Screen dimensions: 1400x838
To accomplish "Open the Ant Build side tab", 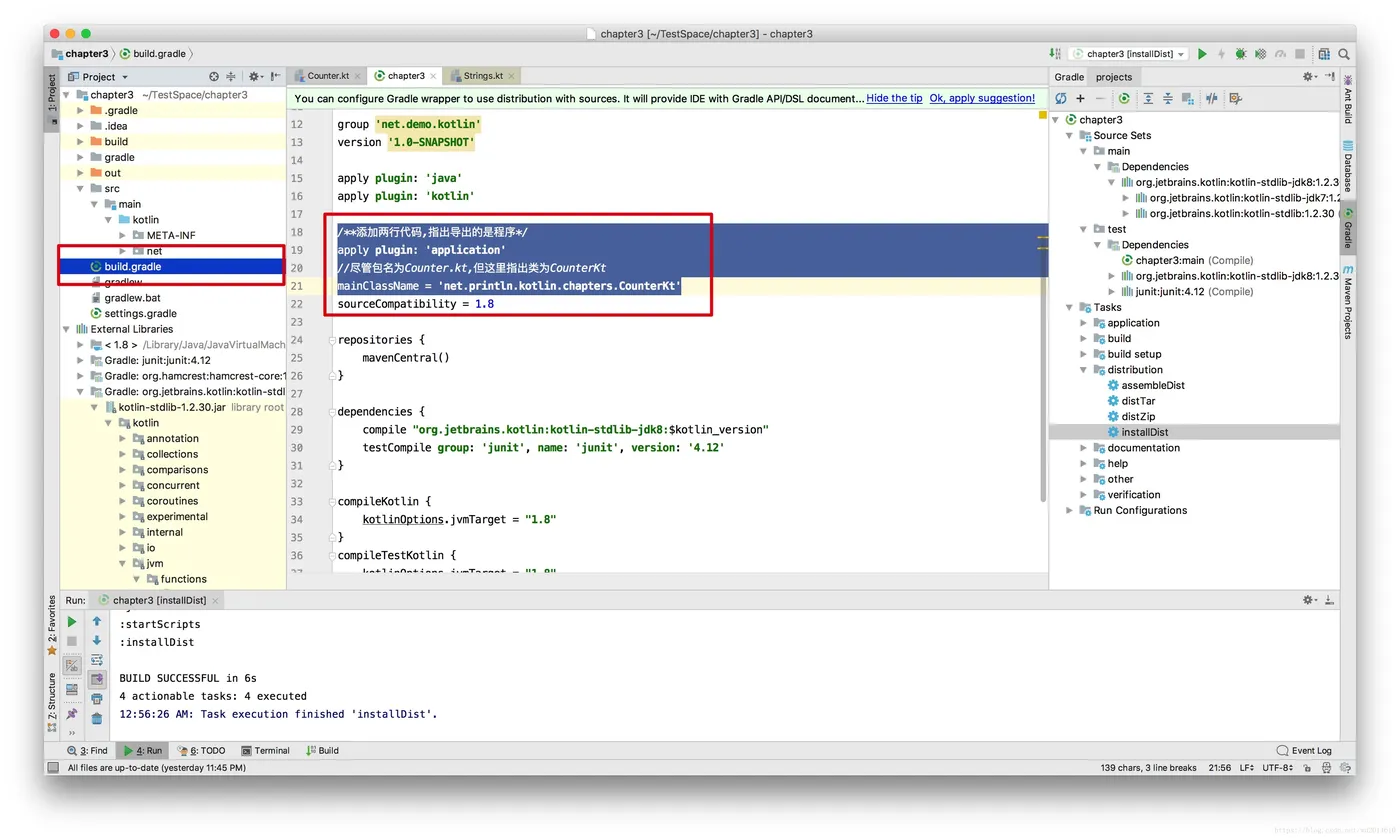I will (1348, 100).
